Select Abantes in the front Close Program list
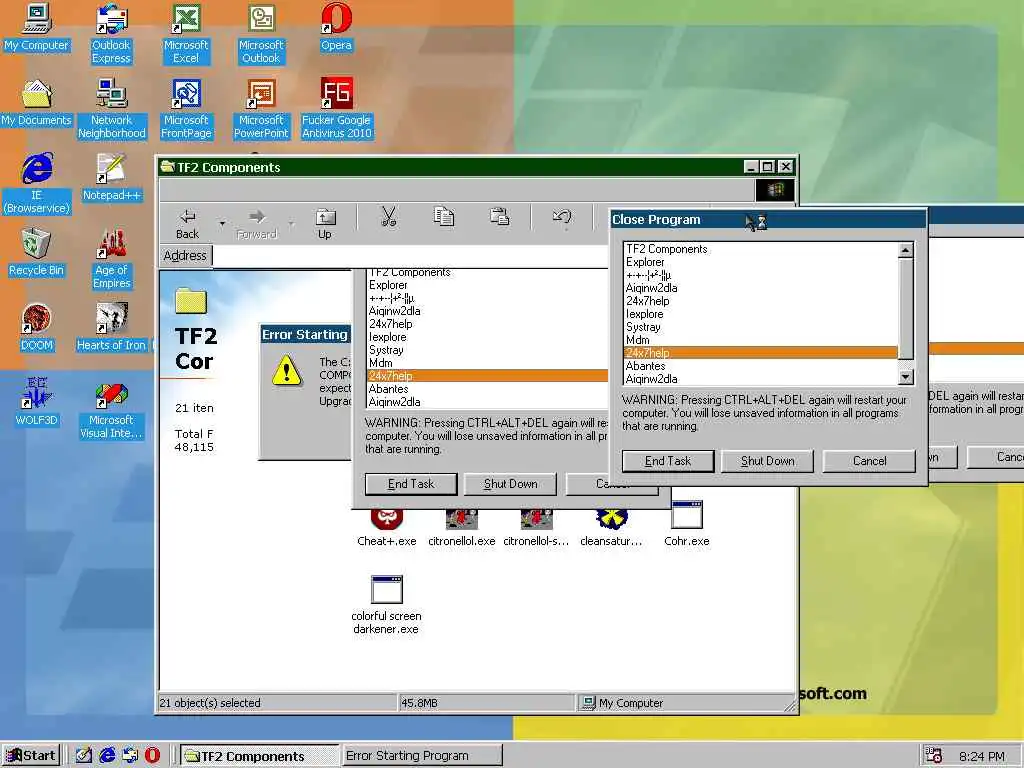Image resolution: width=1024 pixels, height=768 pixels. [x=761, y=366]
